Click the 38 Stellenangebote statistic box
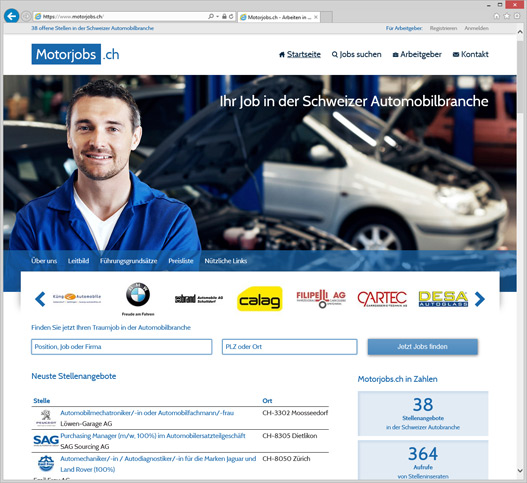This screenshot has width=527, height=483. [x=423, y=413]
